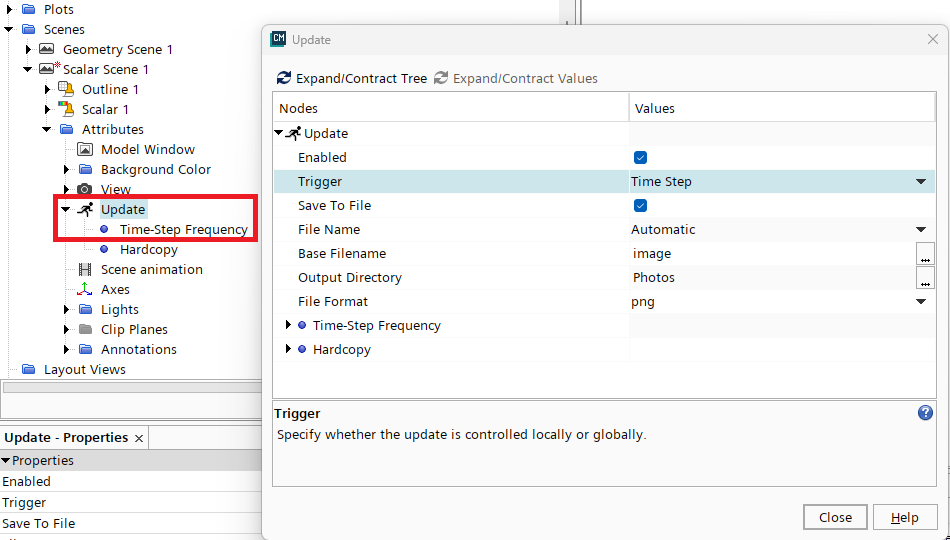Click the Help button
950x540 pixels.
click(904, 517)
